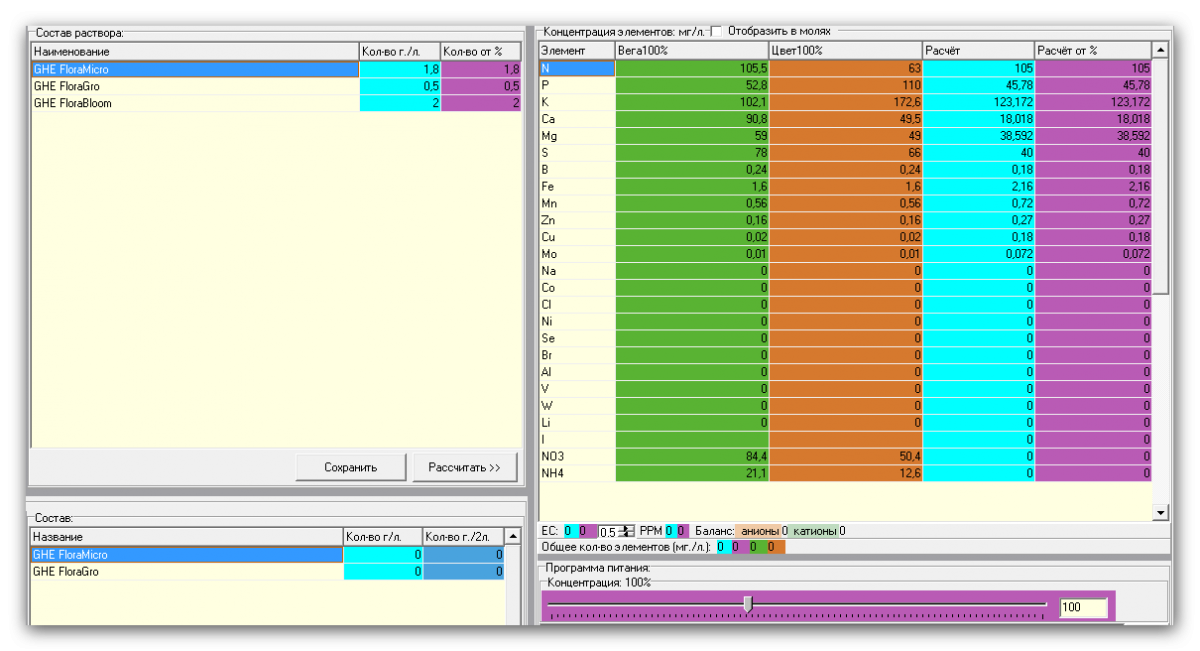This screenshot has width=1200, height=651.
Task: Click the 'Кол-во г./2л.' column header
Action: tap(463, 537)
